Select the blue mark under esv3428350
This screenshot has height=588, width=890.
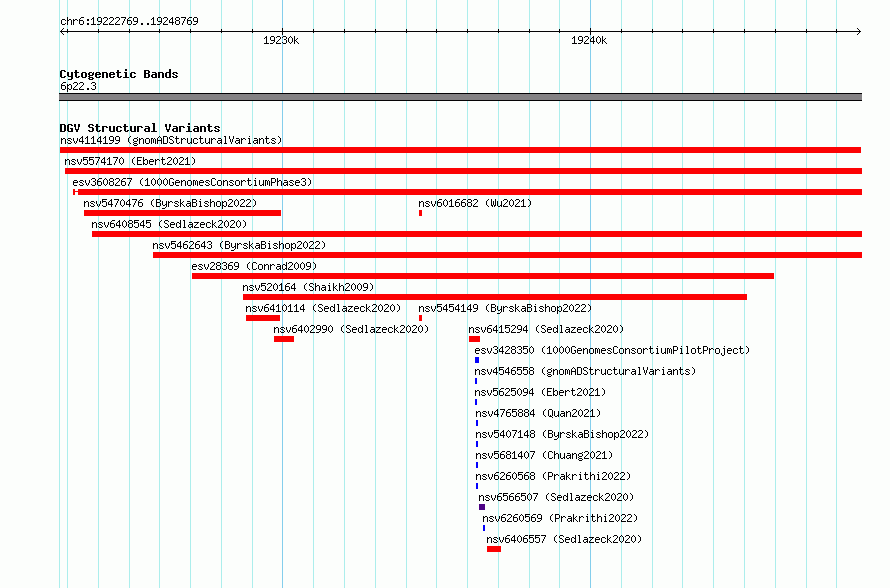[x=477, y=360]
